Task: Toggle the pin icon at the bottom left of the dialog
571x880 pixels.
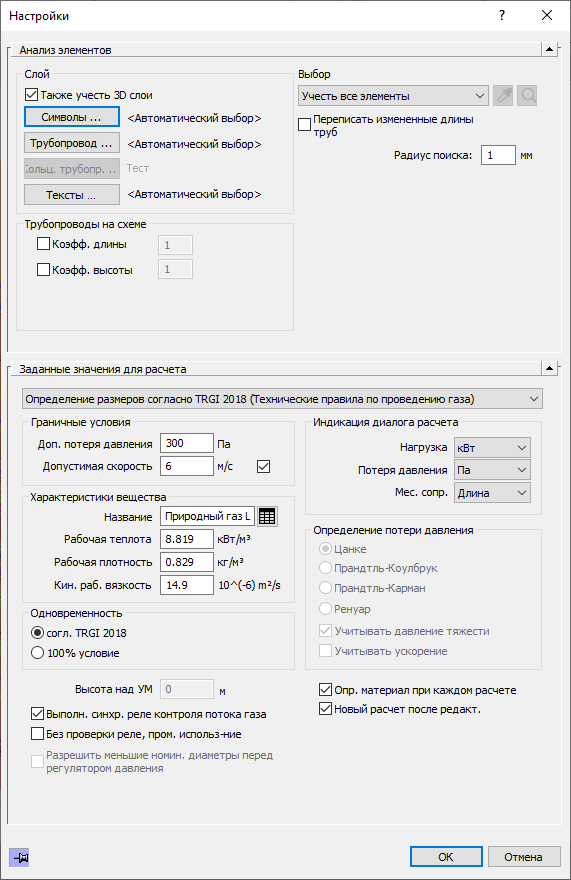Action: click(20, 857)
